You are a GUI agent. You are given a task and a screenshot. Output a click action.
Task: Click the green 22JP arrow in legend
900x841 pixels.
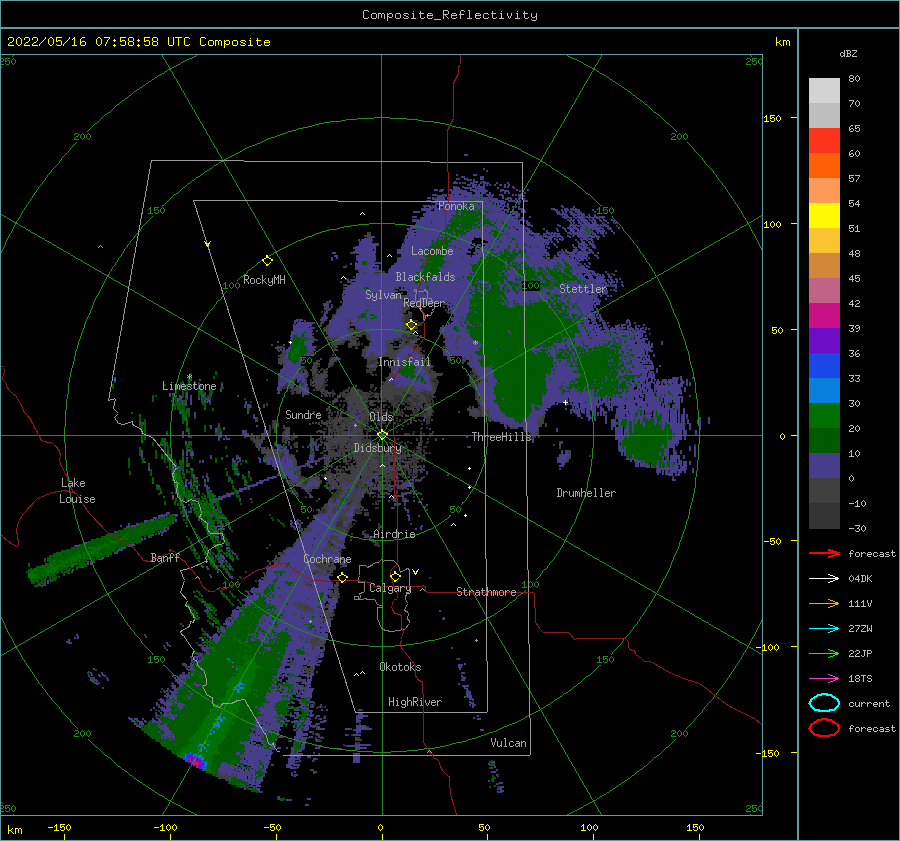coord(824,653)
